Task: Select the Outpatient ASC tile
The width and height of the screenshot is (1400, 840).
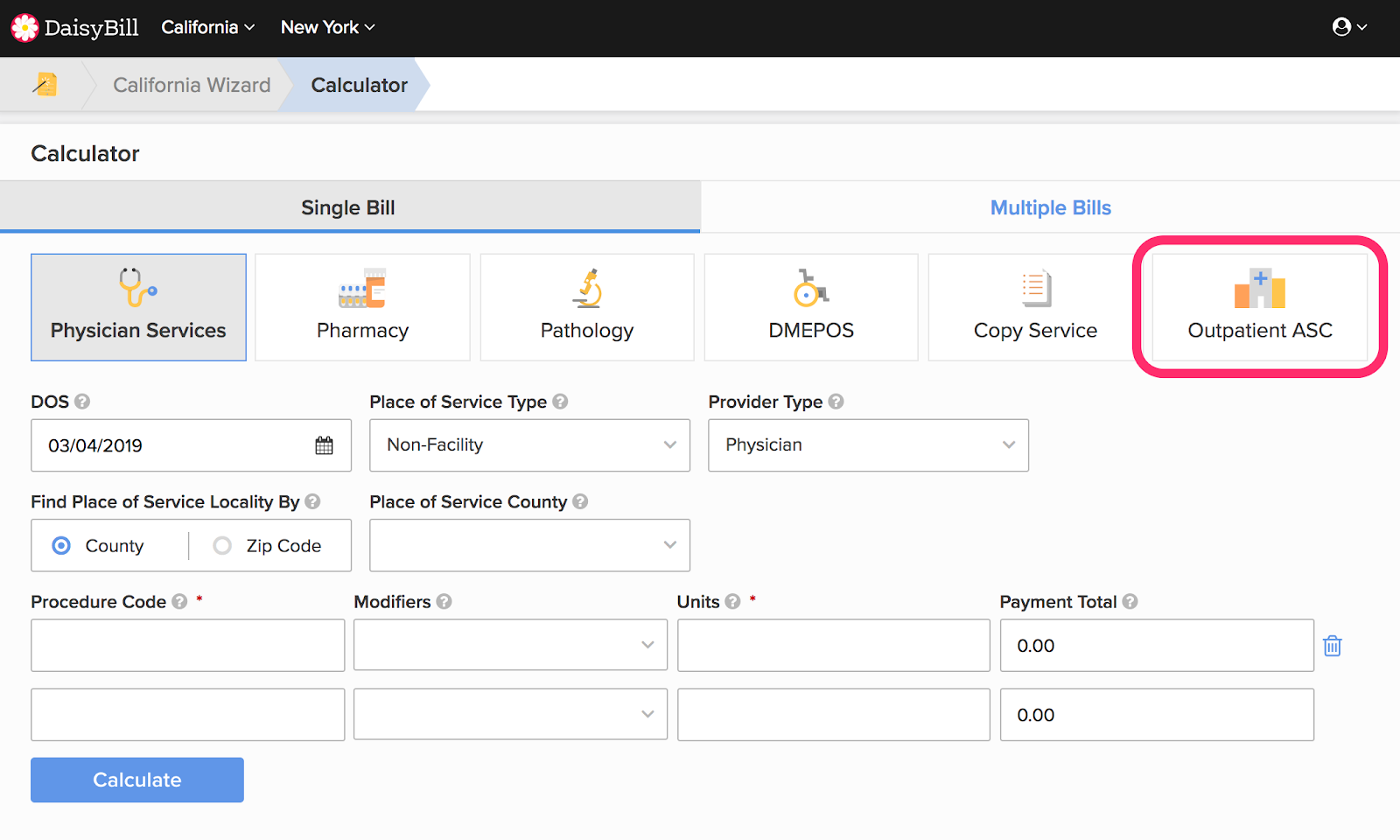Action: click(x=1260, y=307)
